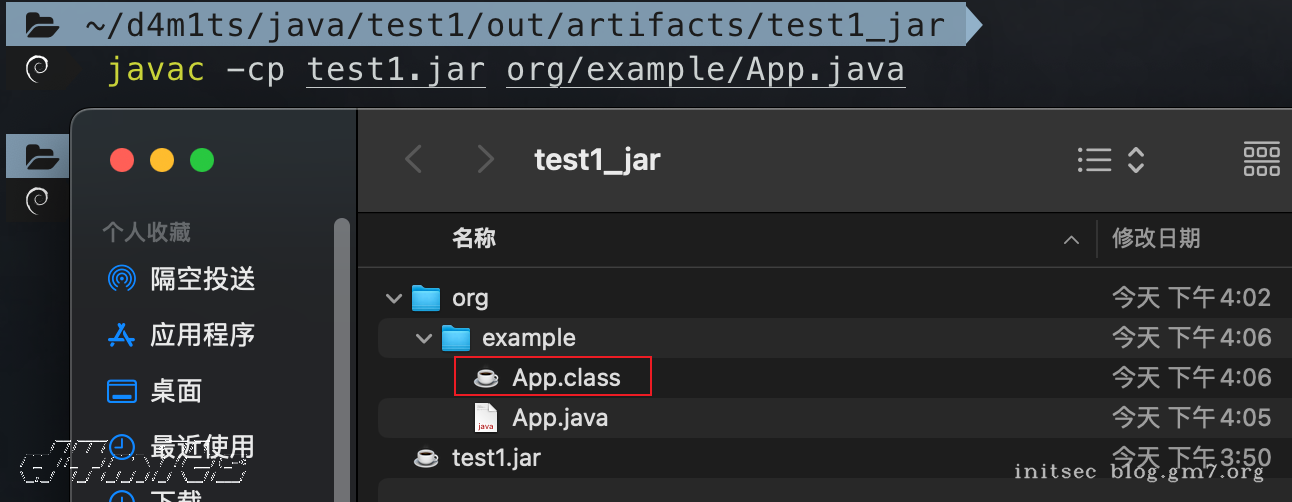Select the test1.jar file
This screenshot has width=1292, height=502.
496,458
